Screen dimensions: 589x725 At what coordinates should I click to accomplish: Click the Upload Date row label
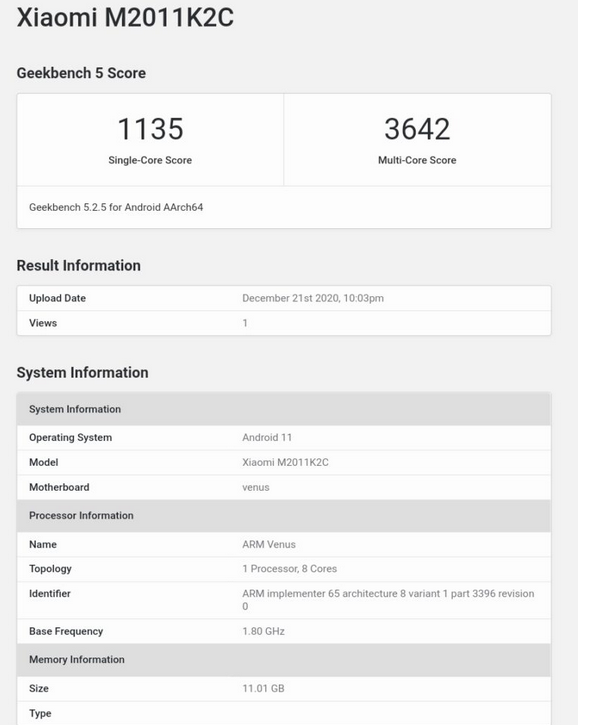[x=57, y=298]
